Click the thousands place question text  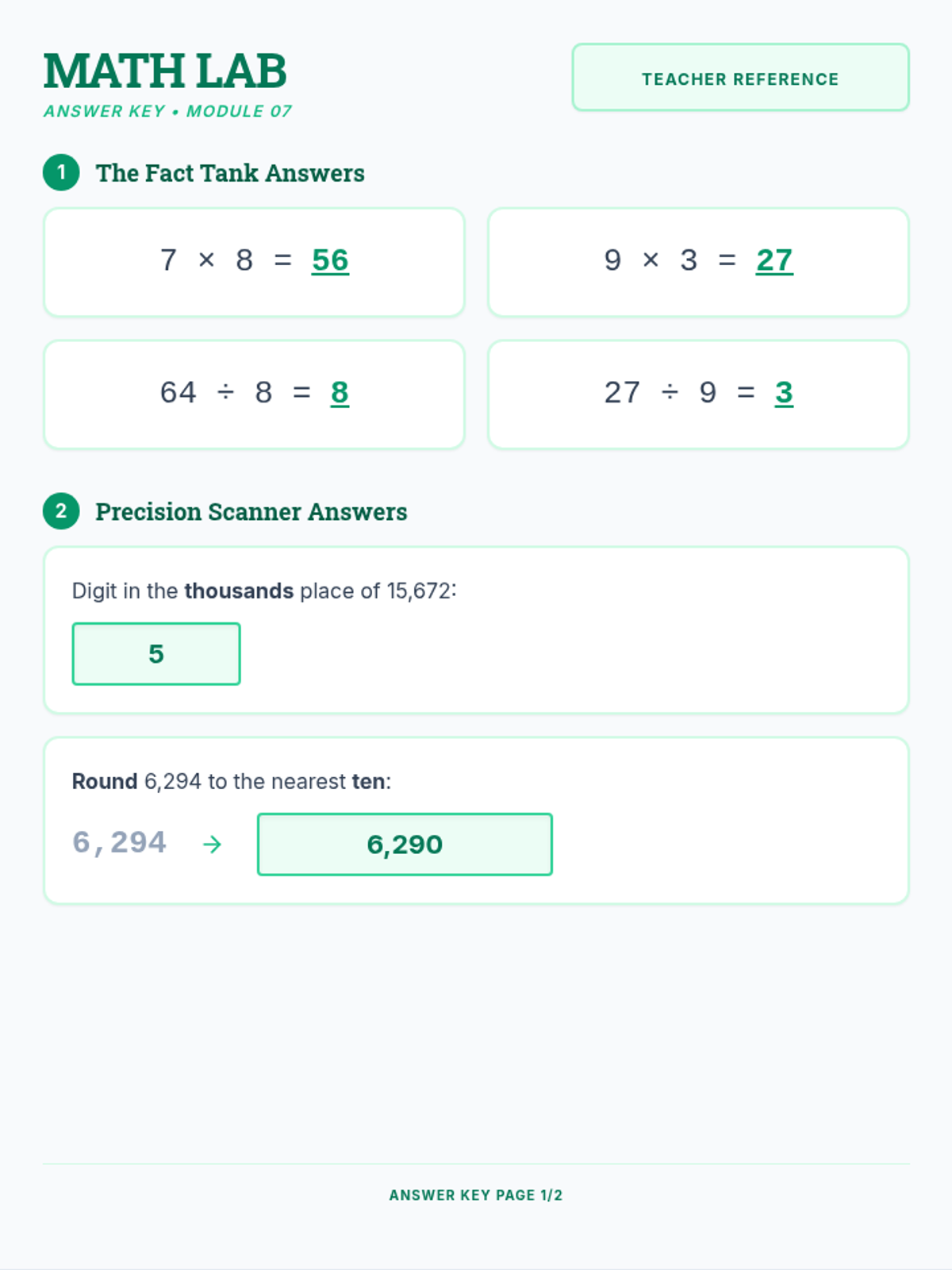264,591
